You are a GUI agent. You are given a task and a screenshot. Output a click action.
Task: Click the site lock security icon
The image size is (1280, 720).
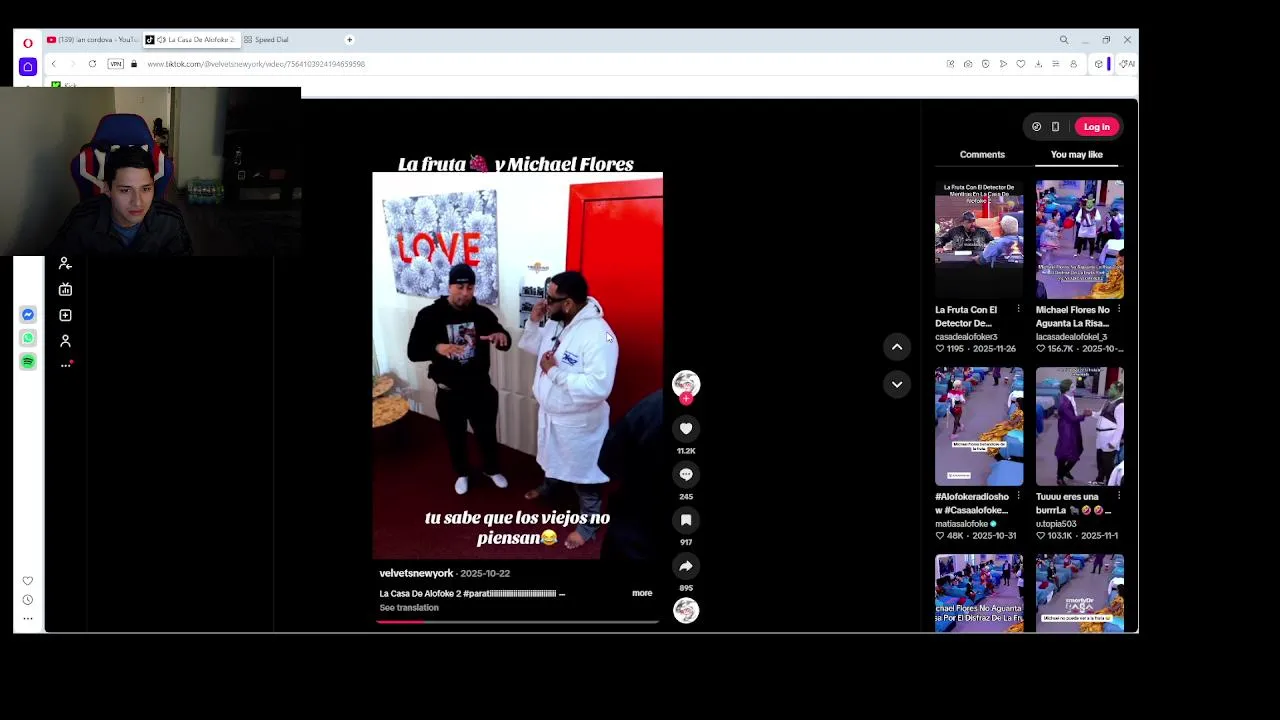134,64
